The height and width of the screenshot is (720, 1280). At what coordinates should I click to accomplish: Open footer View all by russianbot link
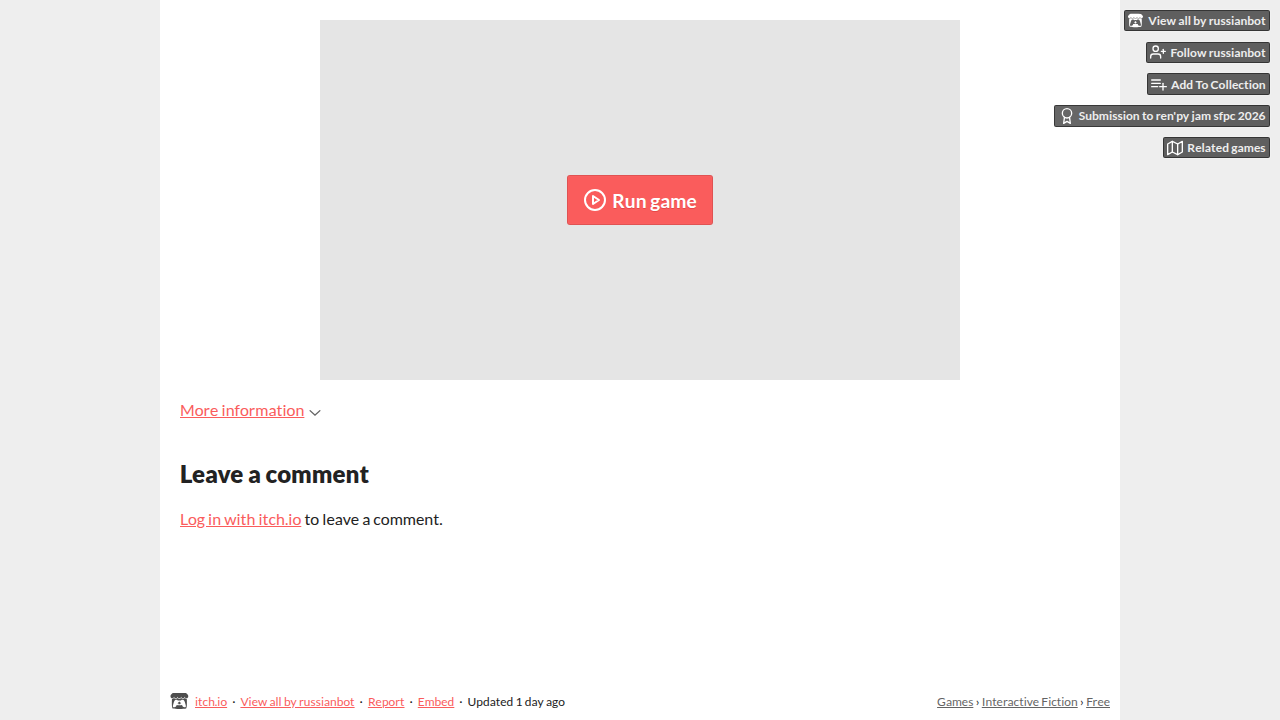pyautogui.click(x=297, y=702)
